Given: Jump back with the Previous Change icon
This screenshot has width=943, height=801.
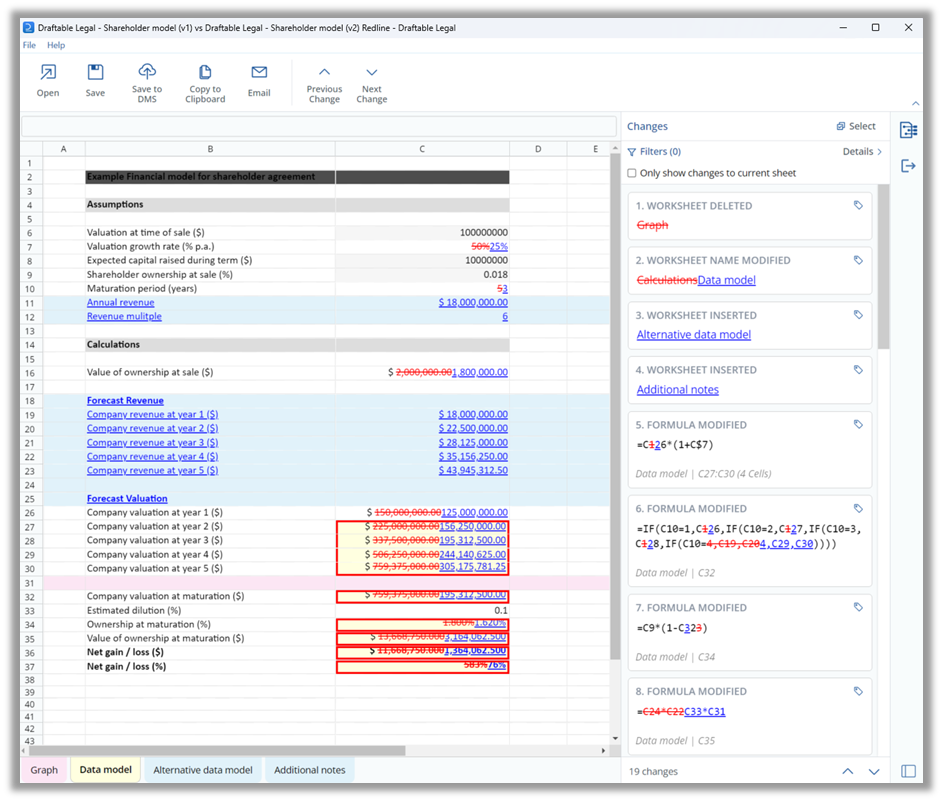Looking at the screenshot, I should [324, 78].
